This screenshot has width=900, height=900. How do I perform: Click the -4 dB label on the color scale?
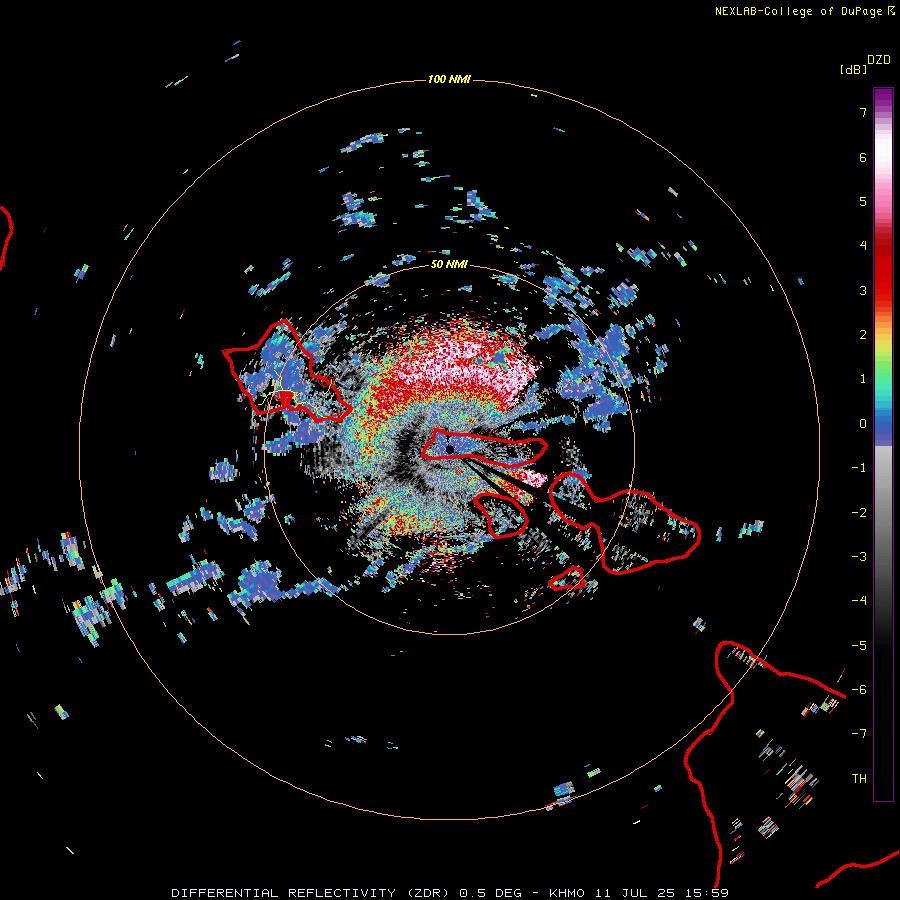point(859,601)
